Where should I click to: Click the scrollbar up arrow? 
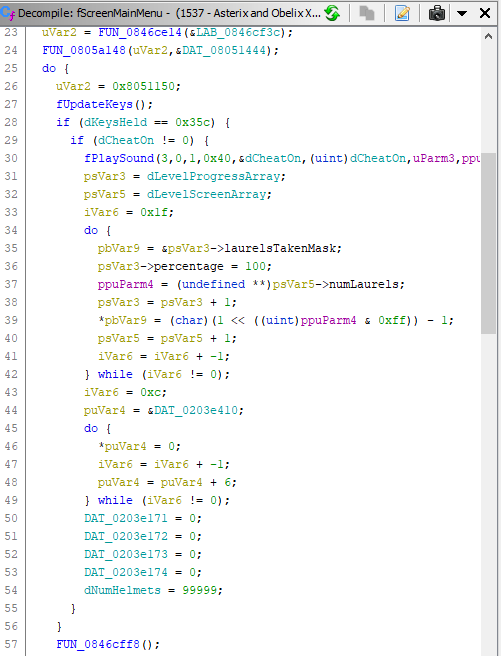tap(488, 36)
